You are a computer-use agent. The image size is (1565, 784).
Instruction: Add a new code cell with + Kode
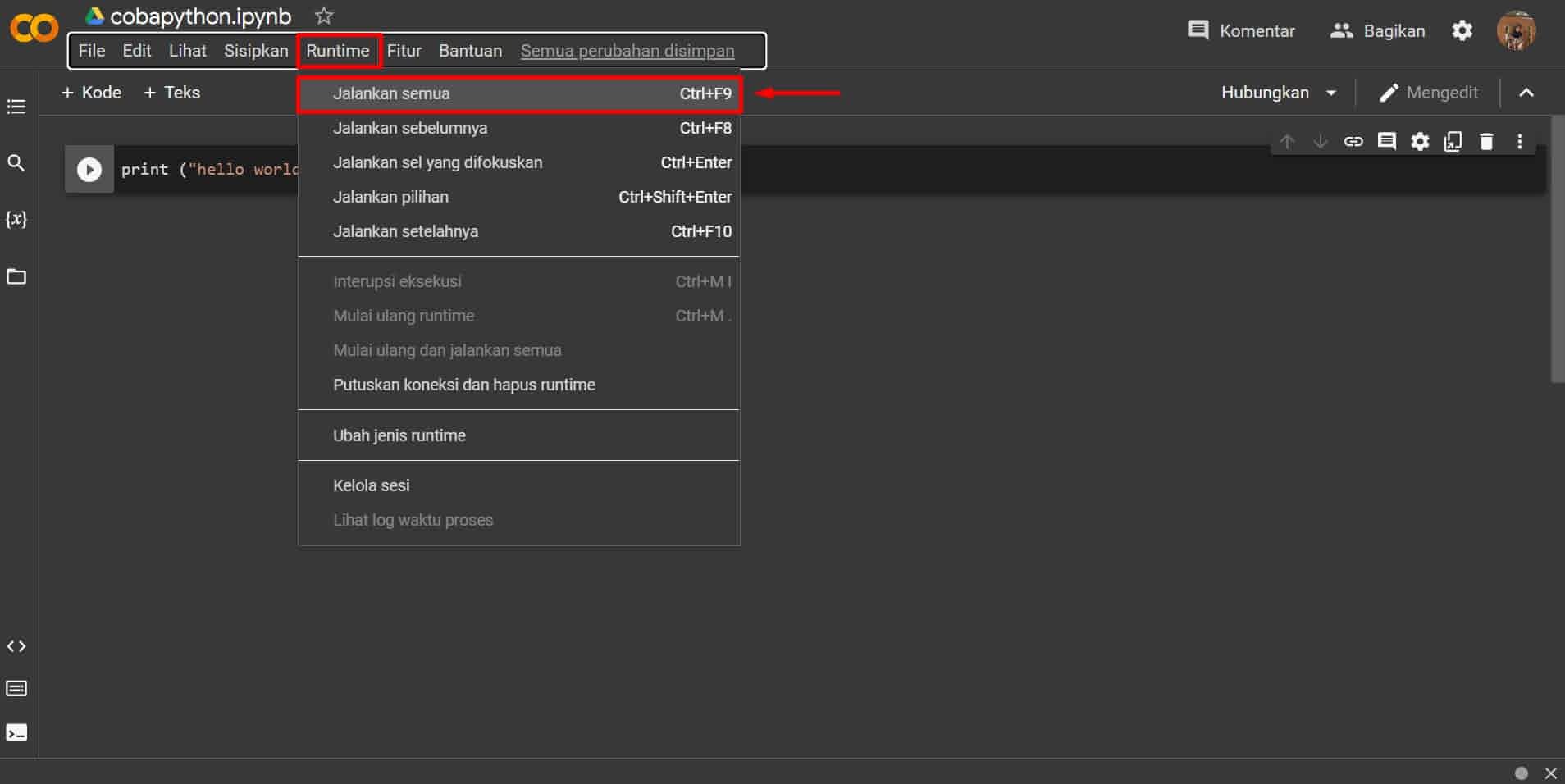(91, 93)
